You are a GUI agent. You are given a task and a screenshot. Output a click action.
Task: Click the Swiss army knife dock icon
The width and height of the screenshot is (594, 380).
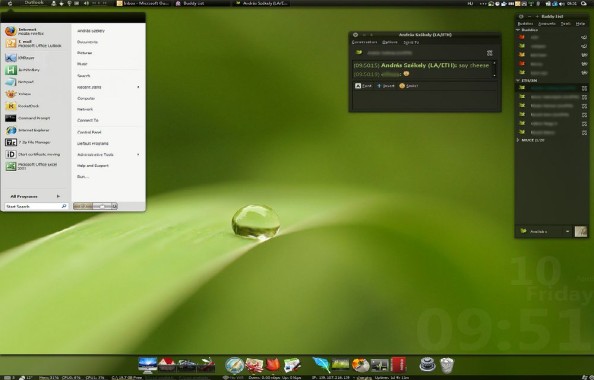click(x=206, y=365)
